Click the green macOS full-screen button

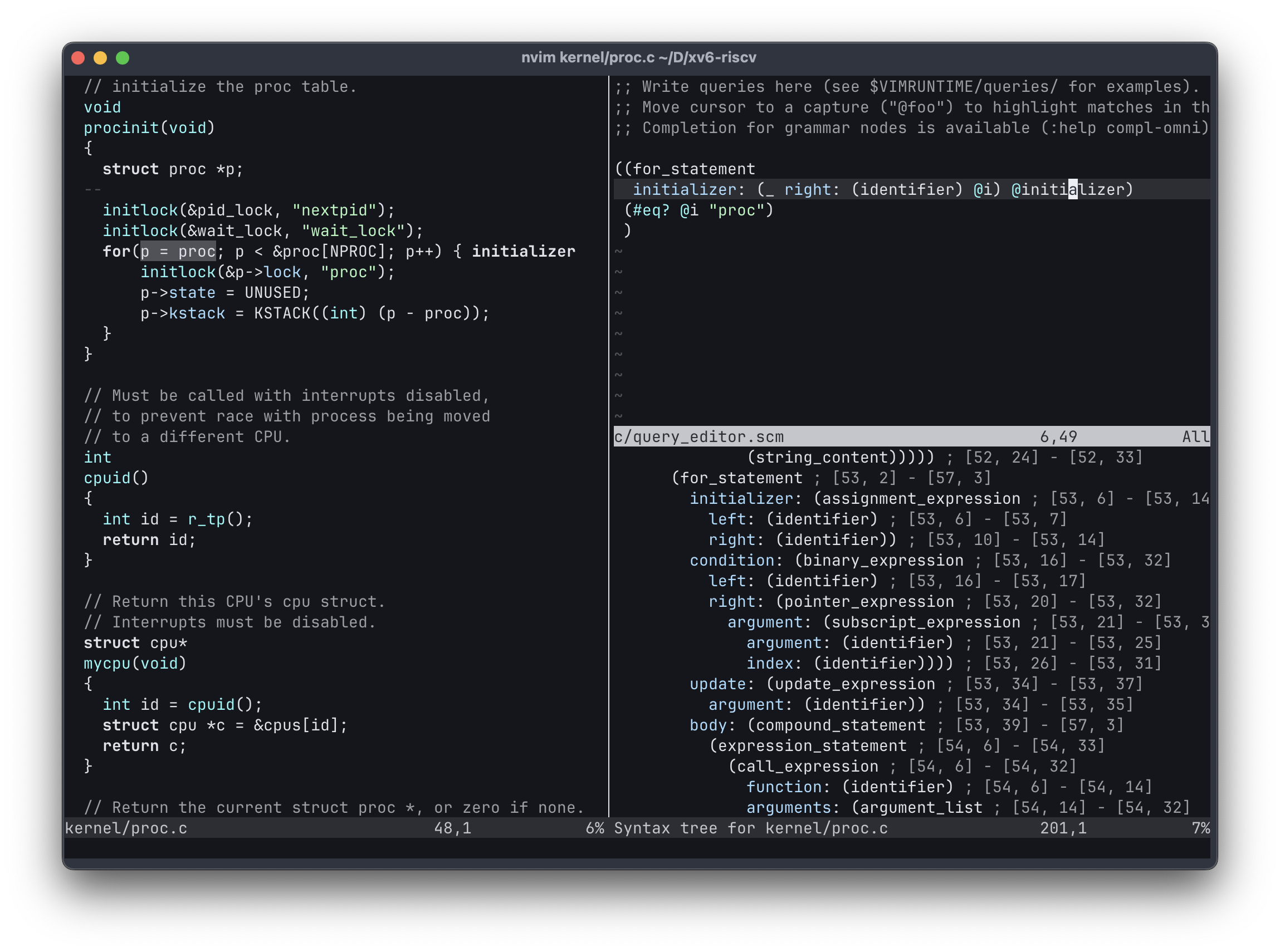123,58
